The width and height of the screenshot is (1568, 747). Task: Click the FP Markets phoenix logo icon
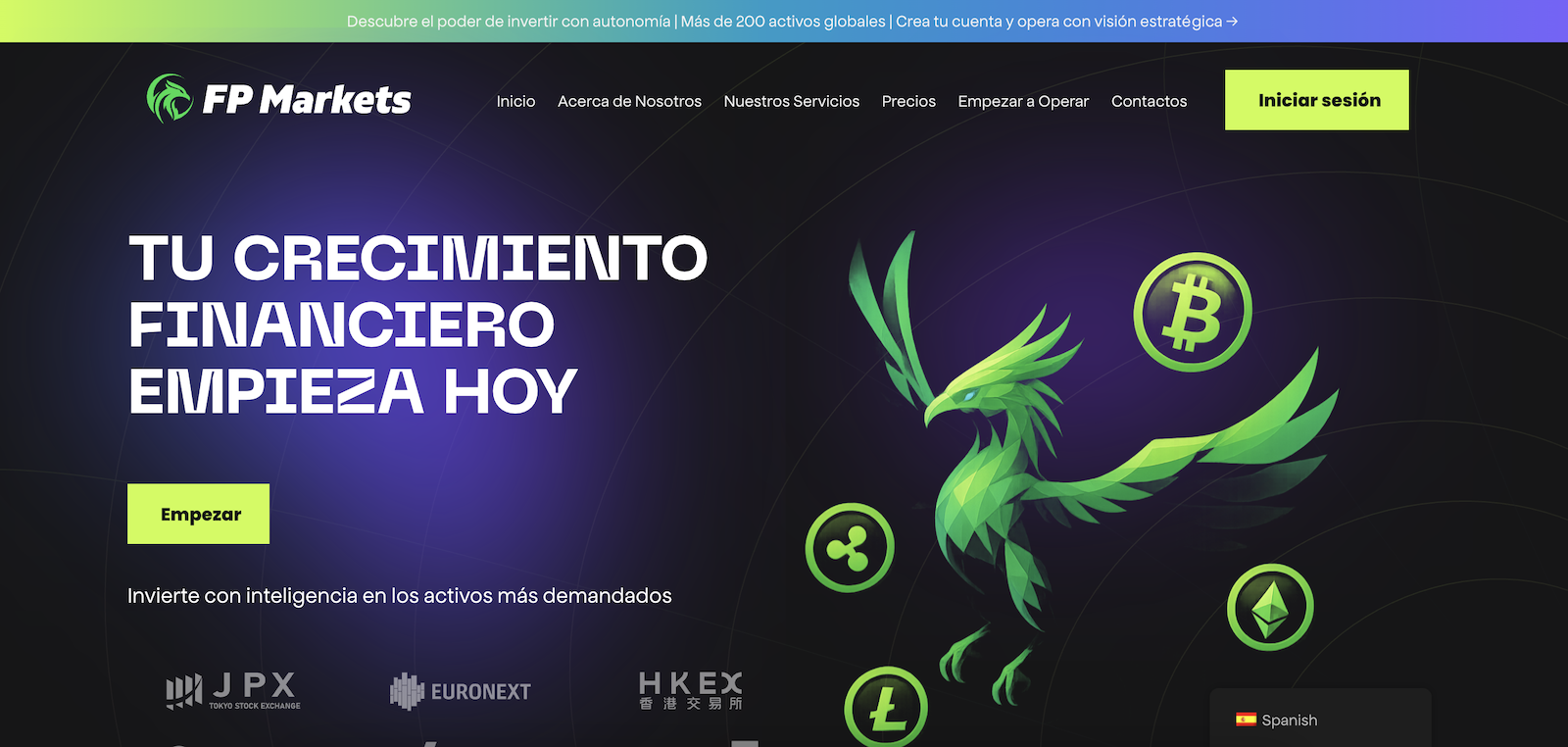point(170,99)
